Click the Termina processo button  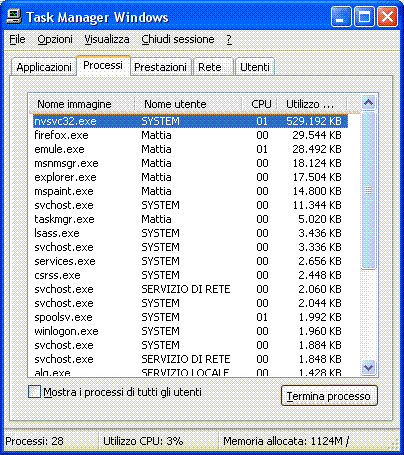coord(329,396)
